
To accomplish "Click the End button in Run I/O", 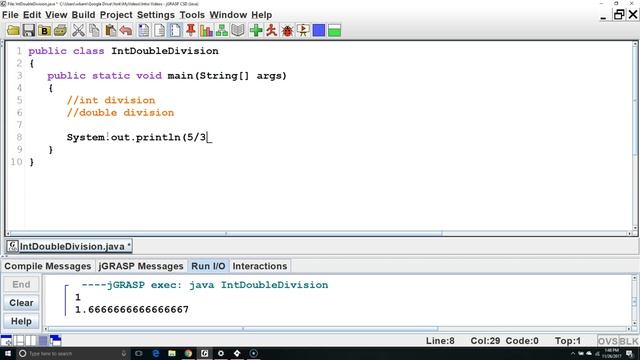I will [x=21, y=284].
